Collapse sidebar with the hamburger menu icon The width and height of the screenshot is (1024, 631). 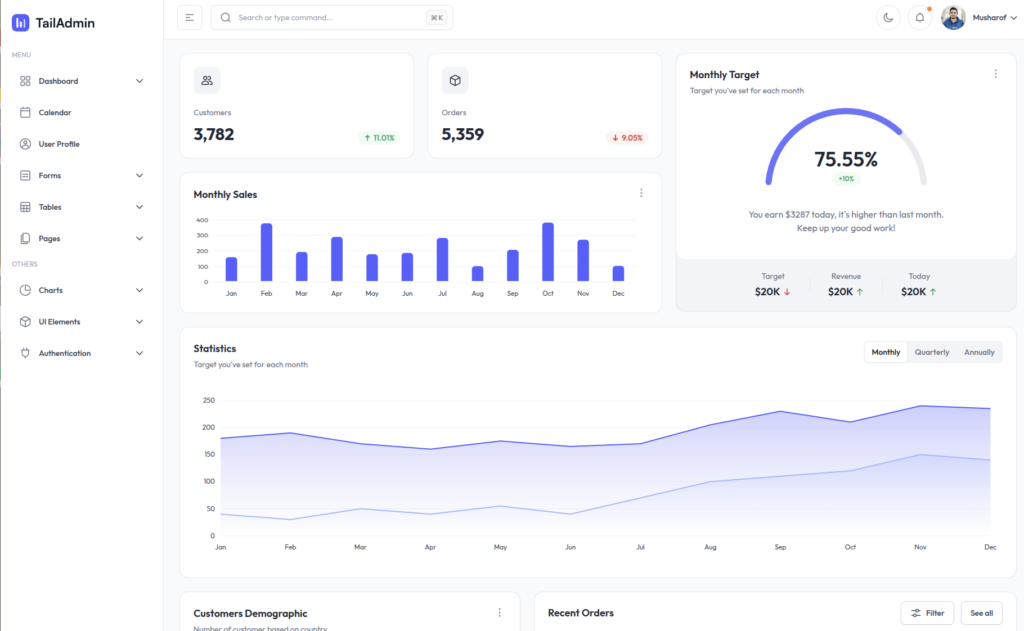pos(189,17)
